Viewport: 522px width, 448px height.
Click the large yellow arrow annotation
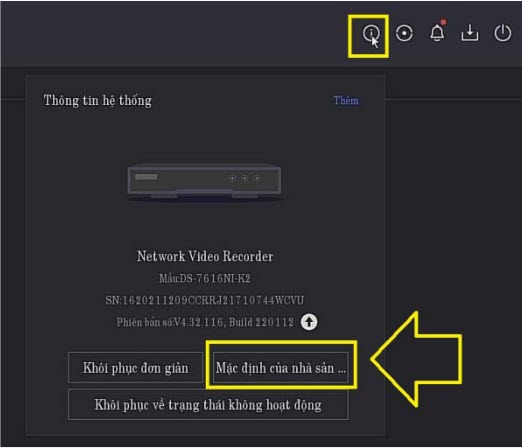[x=416, y=359]
